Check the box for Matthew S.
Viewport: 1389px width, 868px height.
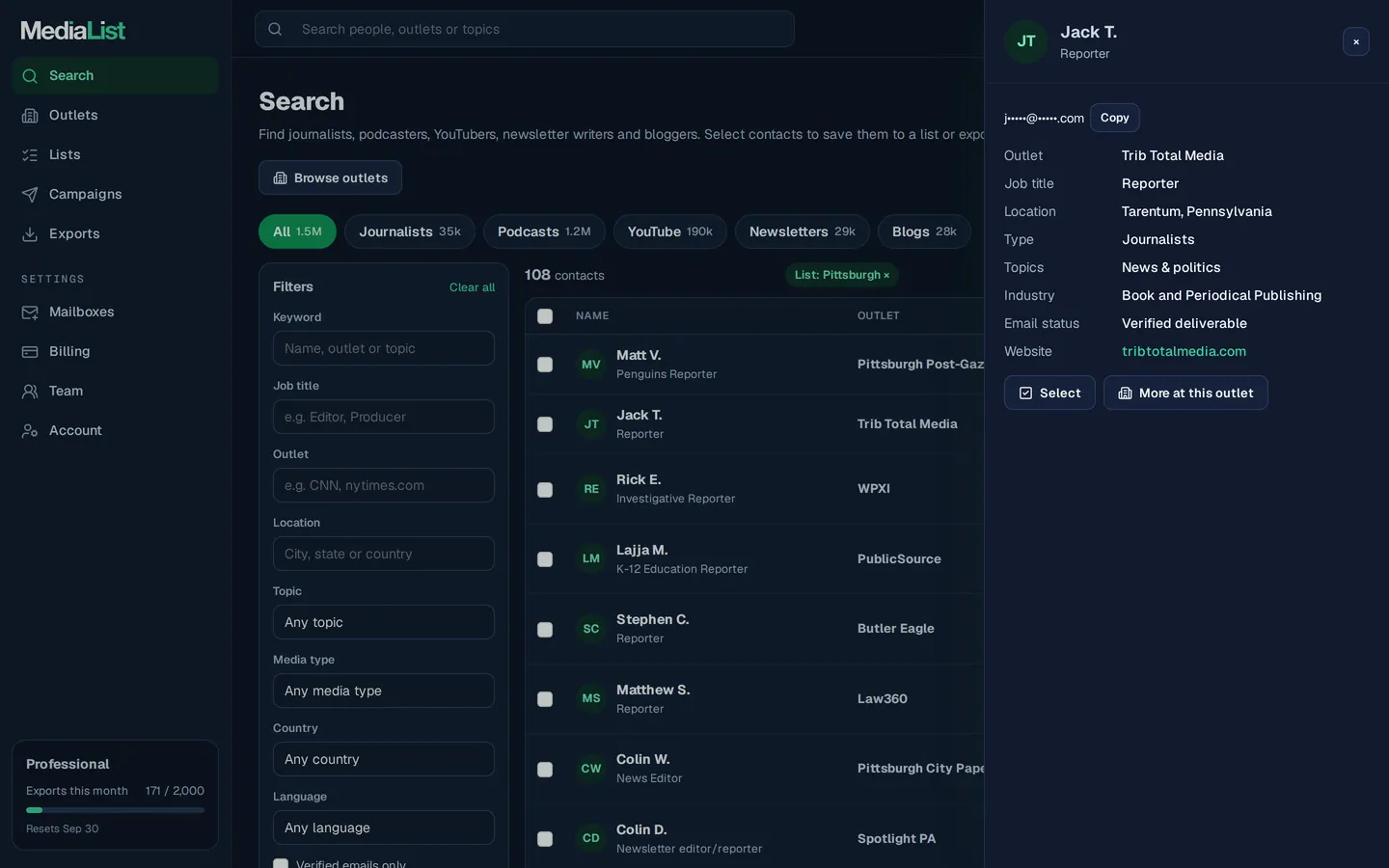click(545, 699)
